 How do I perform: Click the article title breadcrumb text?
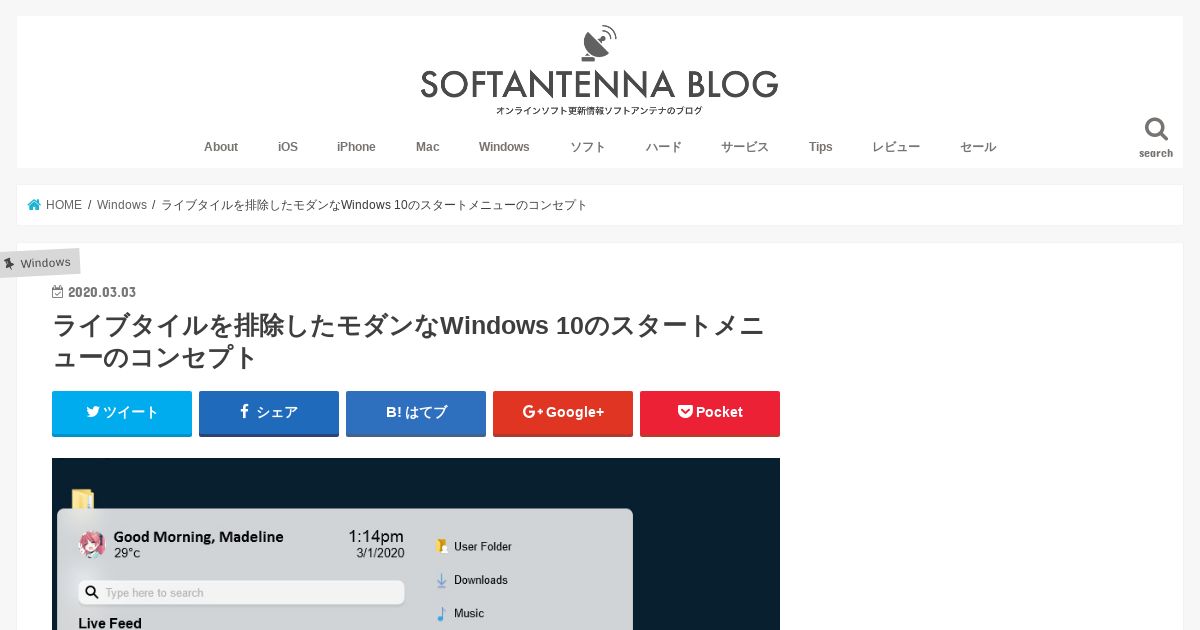[374, 205]
